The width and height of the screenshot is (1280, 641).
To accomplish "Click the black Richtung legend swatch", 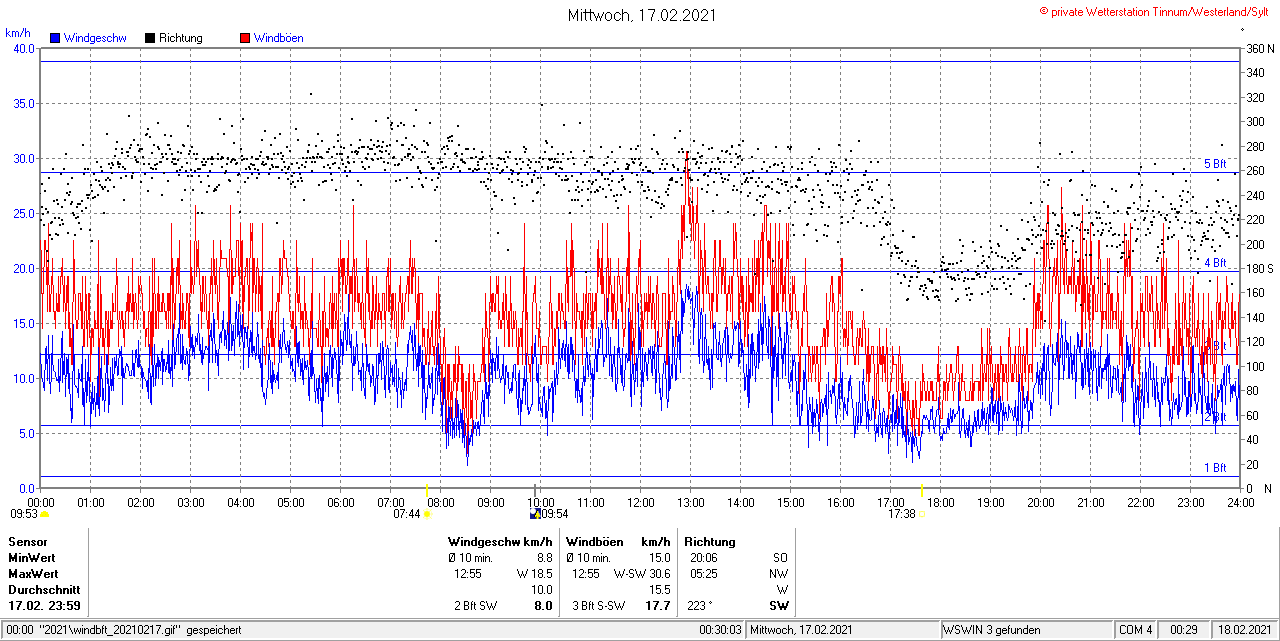I will 150,38.
